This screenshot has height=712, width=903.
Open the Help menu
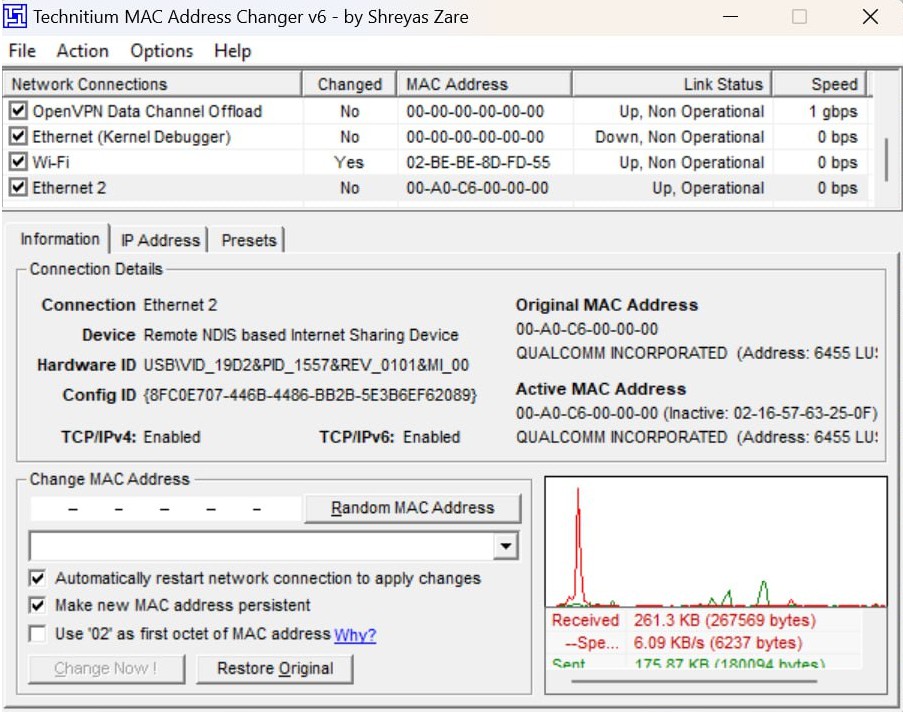click(233, 51)
